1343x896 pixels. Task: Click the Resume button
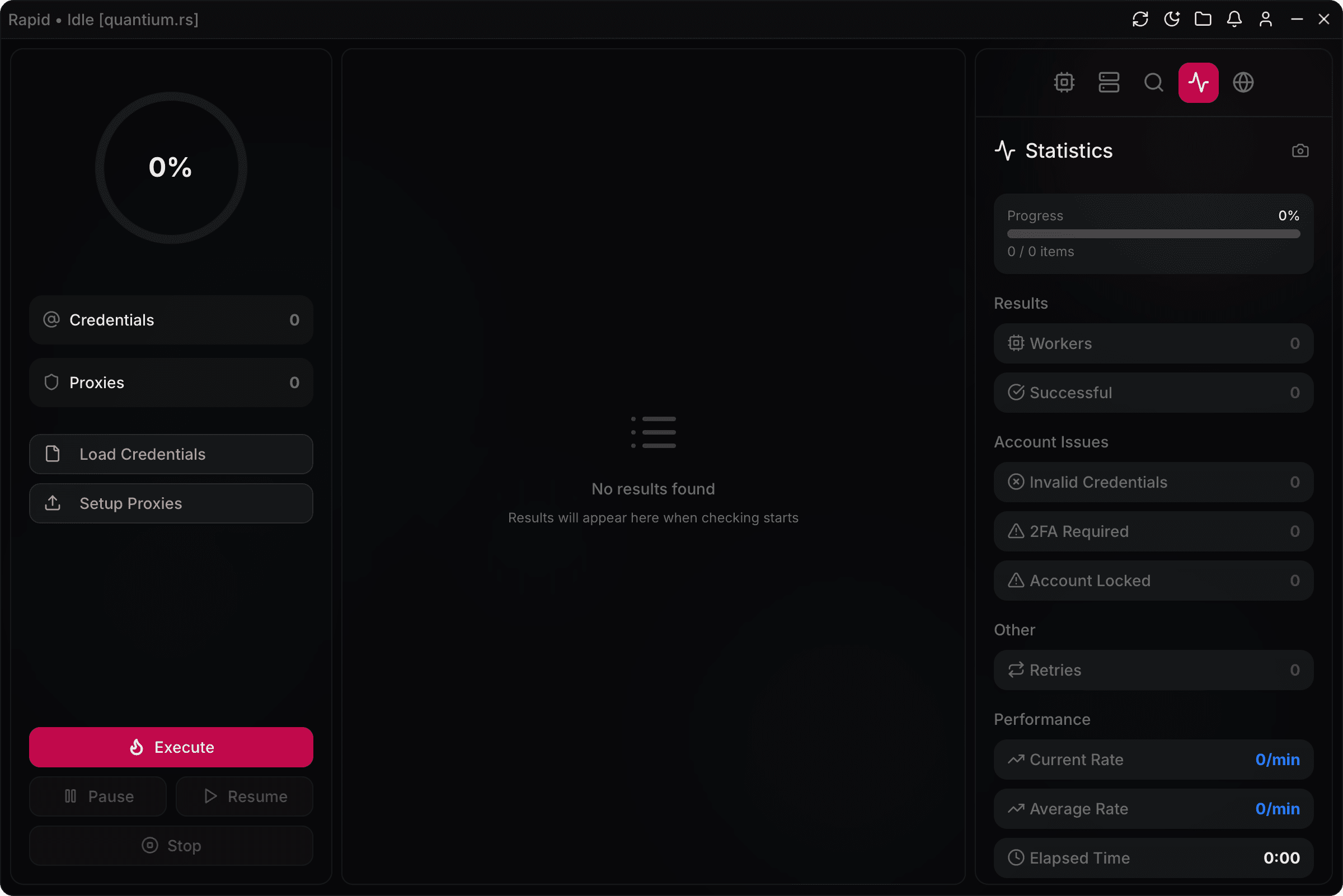click(244, 796)
